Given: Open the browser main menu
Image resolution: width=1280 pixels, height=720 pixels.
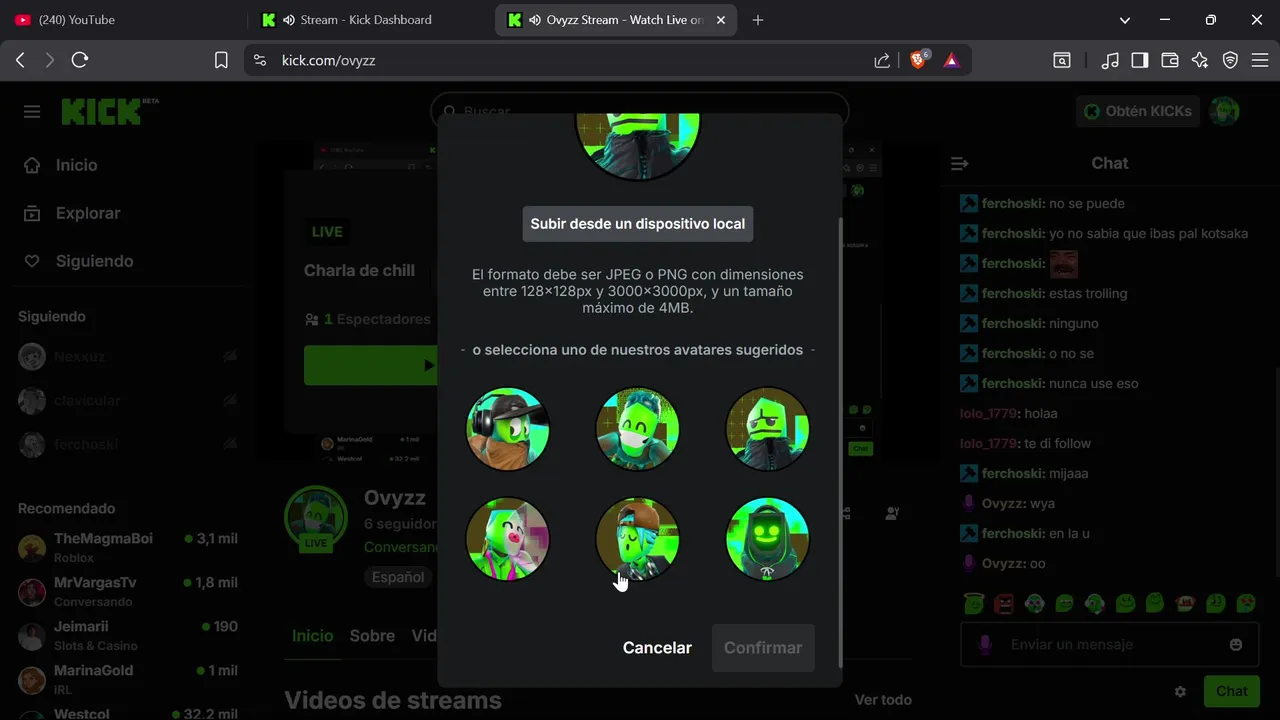Looking at the screenshot, I should click(1260, 60).
